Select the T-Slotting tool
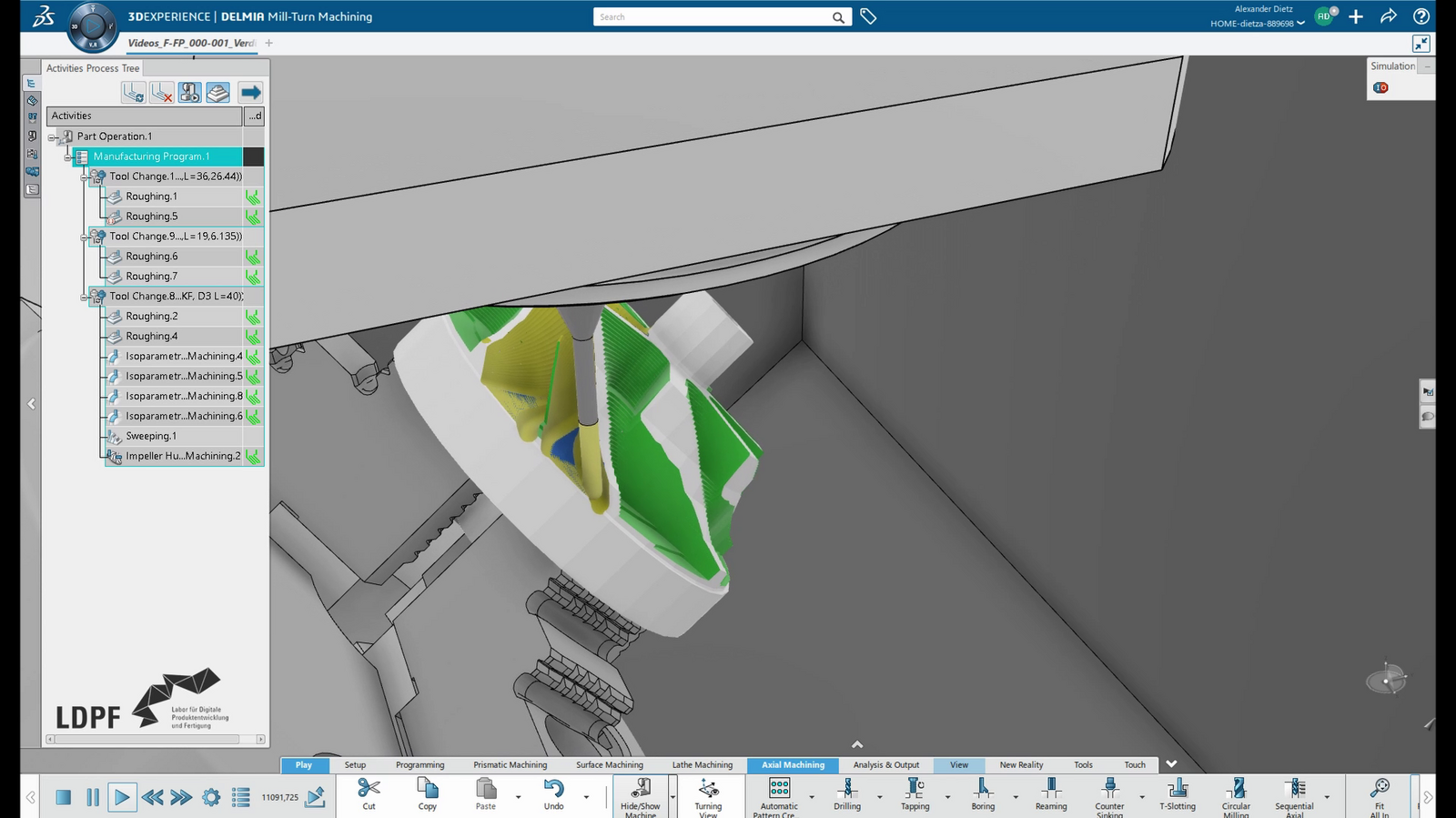 pos(1178,793)
